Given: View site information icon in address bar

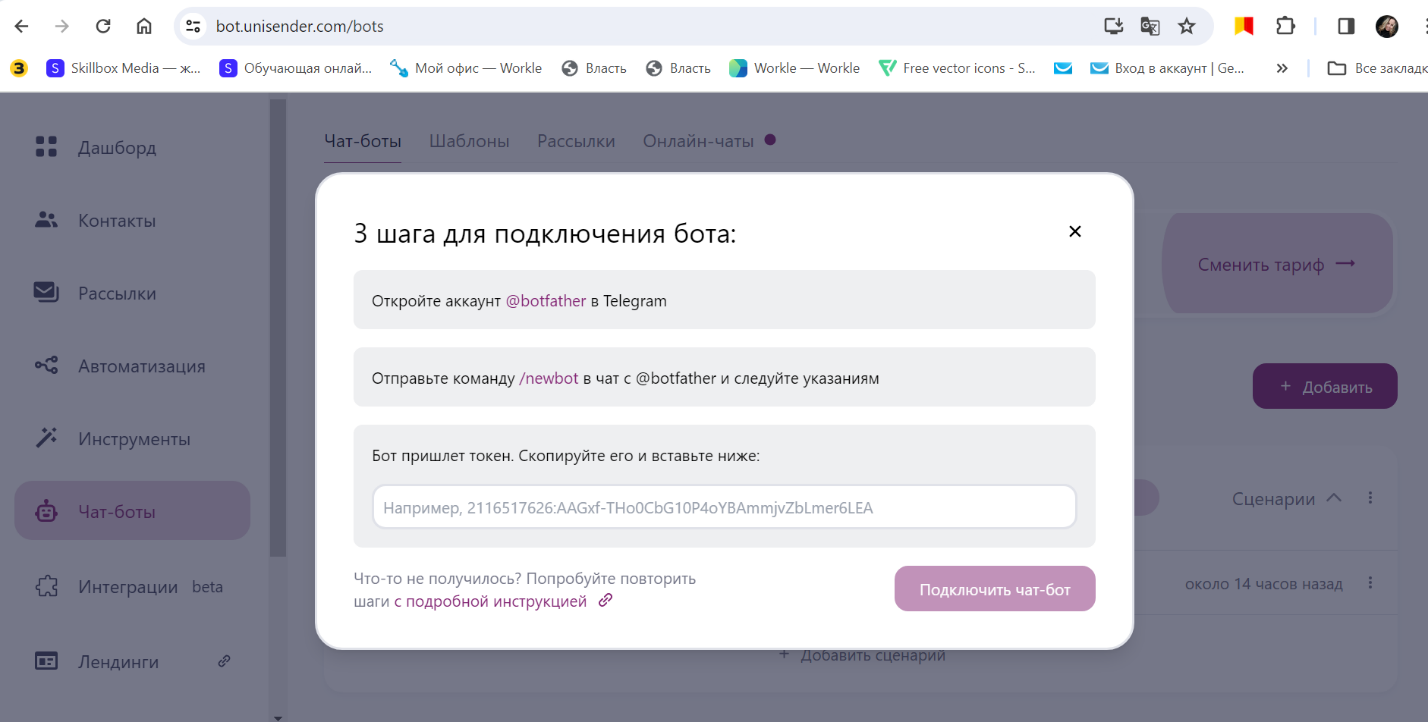Looking at the screenshot, I should (194, 26).
